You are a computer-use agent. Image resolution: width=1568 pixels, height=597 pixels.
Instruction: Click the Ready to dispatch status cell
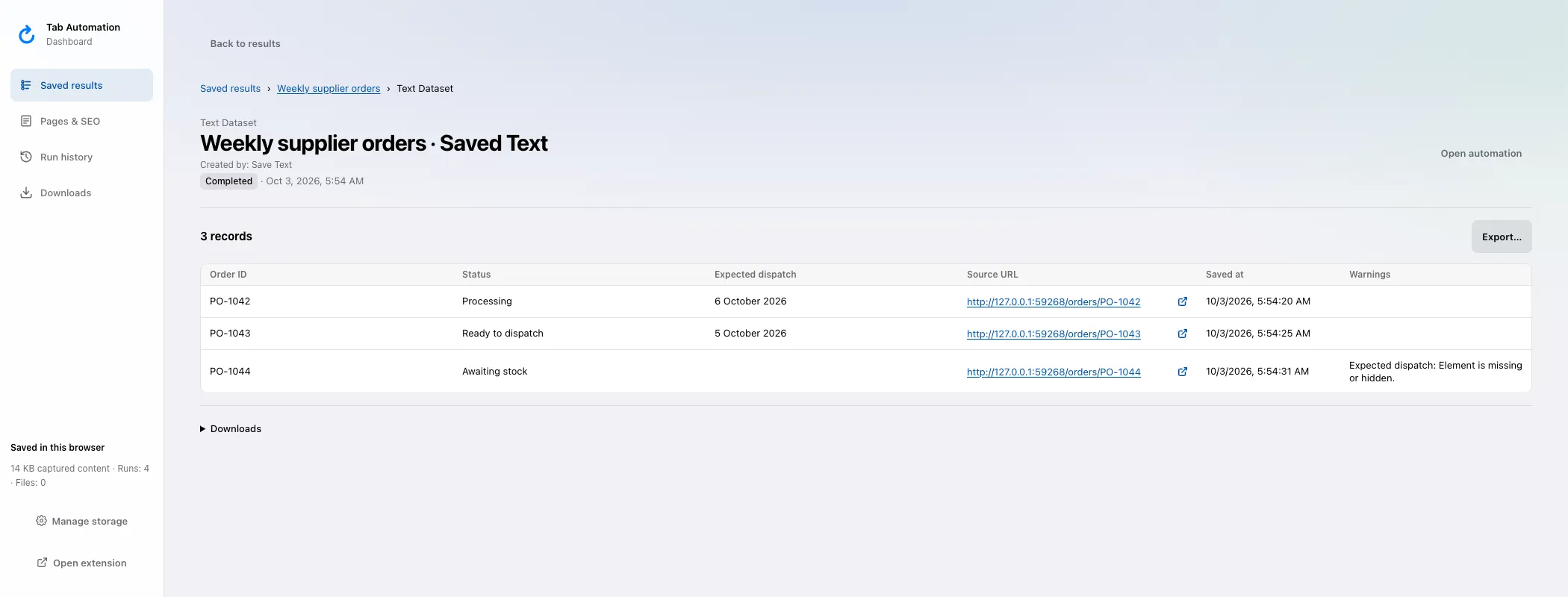coord(503,334)
